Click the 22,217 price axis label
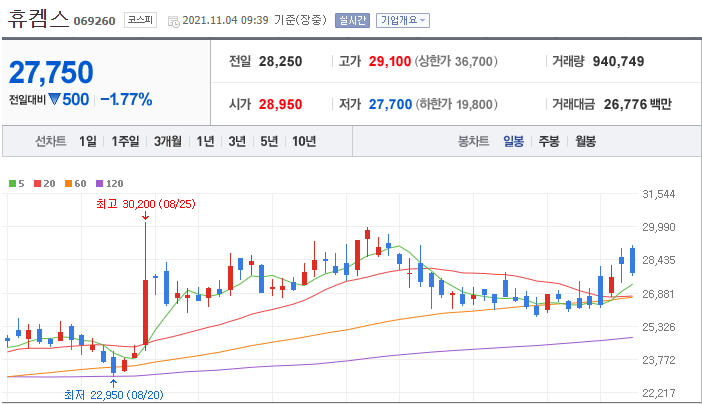 click(659, 393)
